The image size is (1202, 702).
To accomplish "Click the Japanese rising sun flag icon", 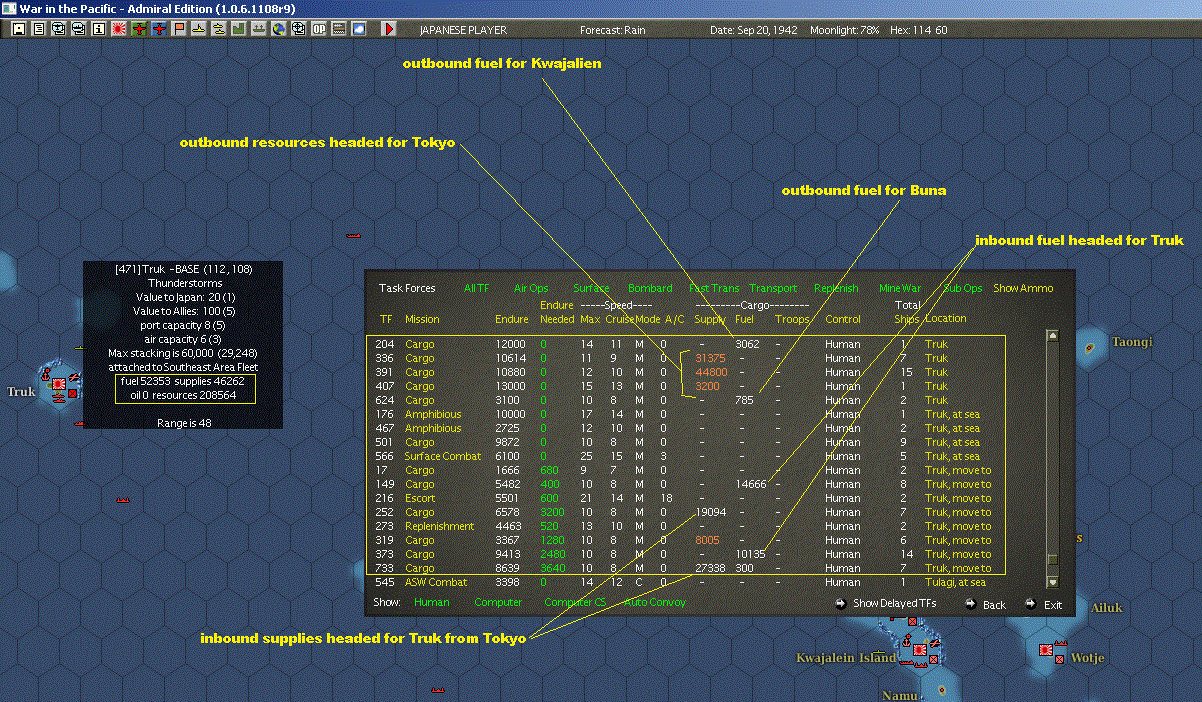I will click(118, 29).
